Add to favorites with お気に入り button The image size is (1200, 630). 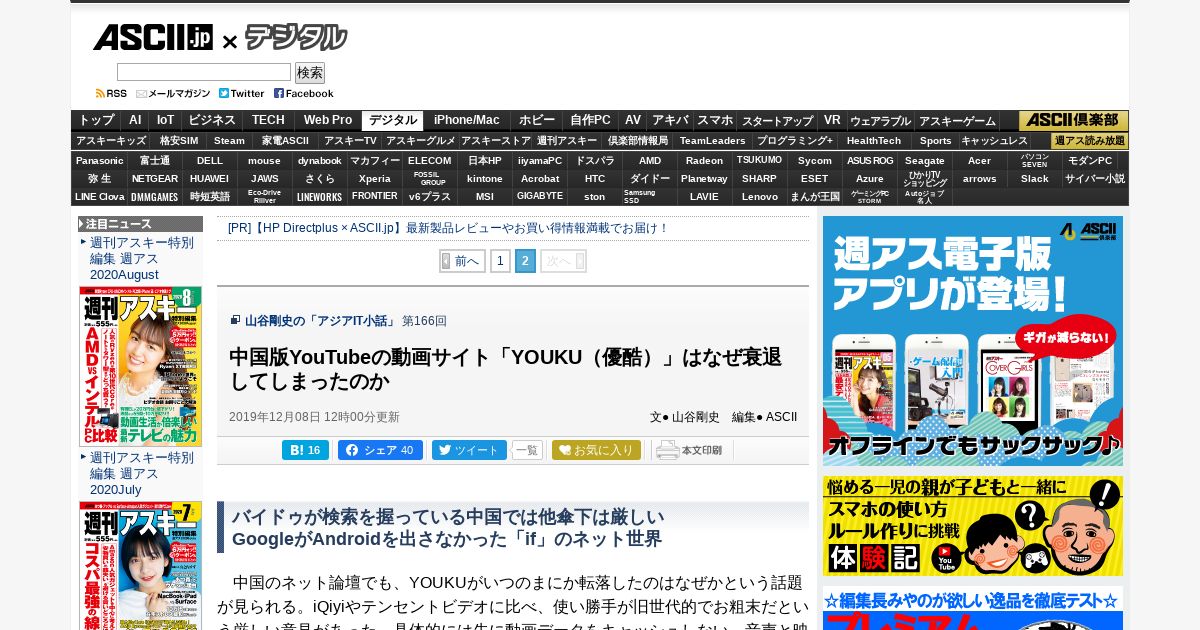[596, 450]
